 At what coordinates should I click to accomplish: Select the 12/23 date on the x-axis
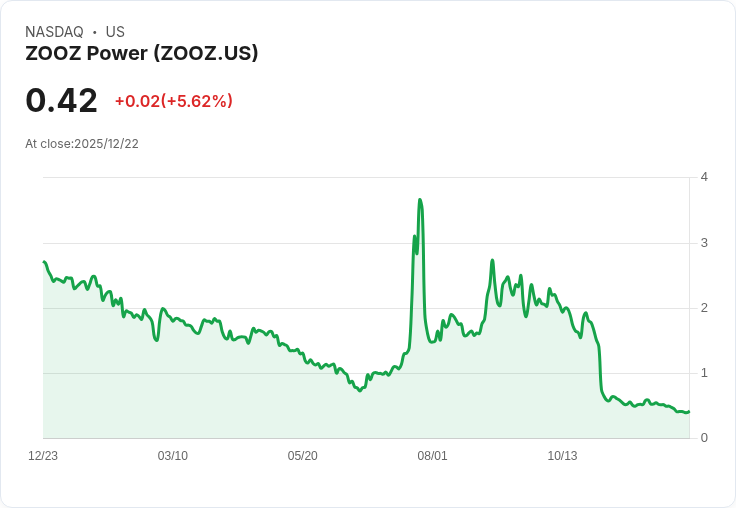click(43, 456)
